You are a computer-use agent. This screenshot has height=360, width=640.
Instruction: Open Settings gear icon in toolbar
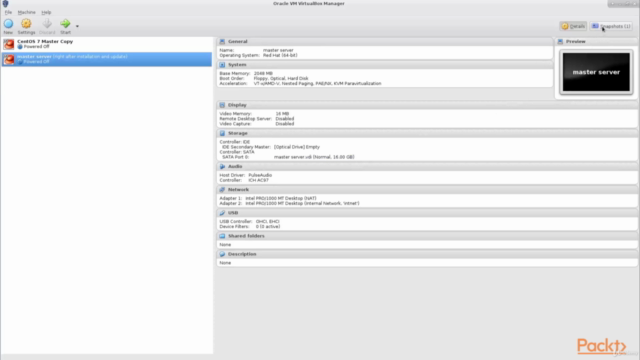pos(26,24)
